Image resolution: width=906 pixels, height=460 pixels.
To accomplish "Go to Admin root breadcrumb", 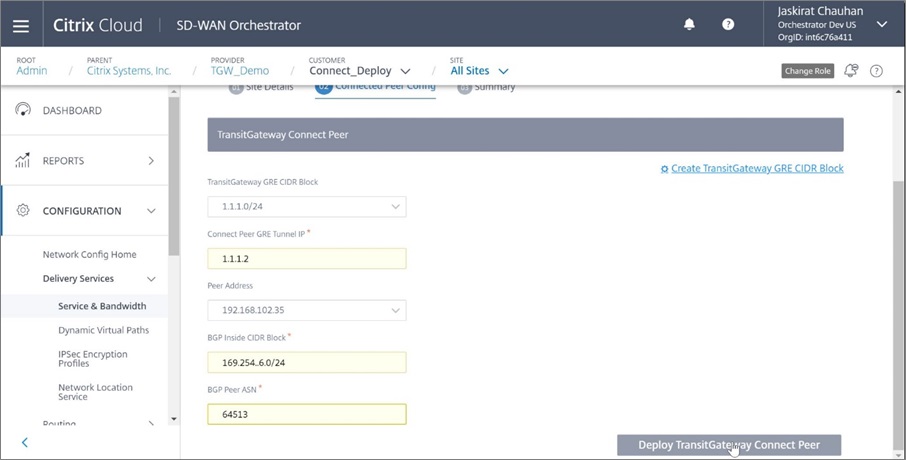I will point(32,71).
